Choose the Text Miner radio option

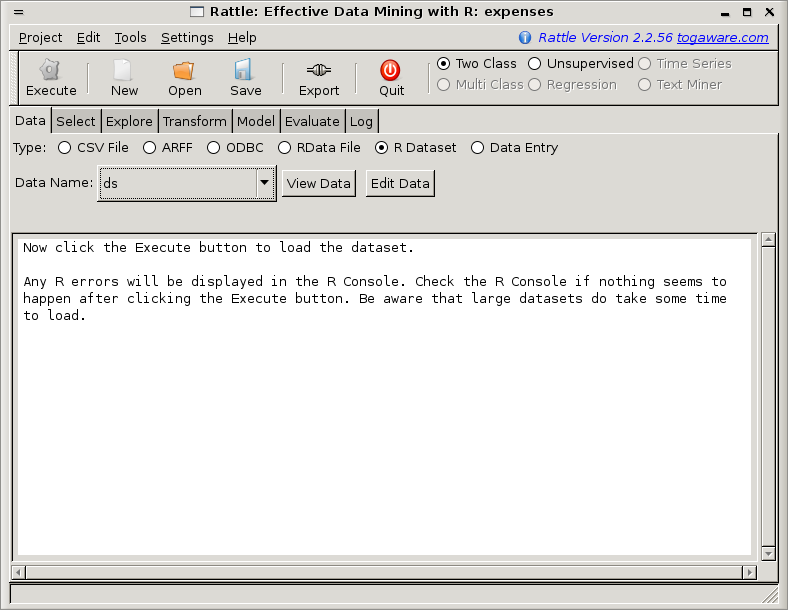pos(644,84)
